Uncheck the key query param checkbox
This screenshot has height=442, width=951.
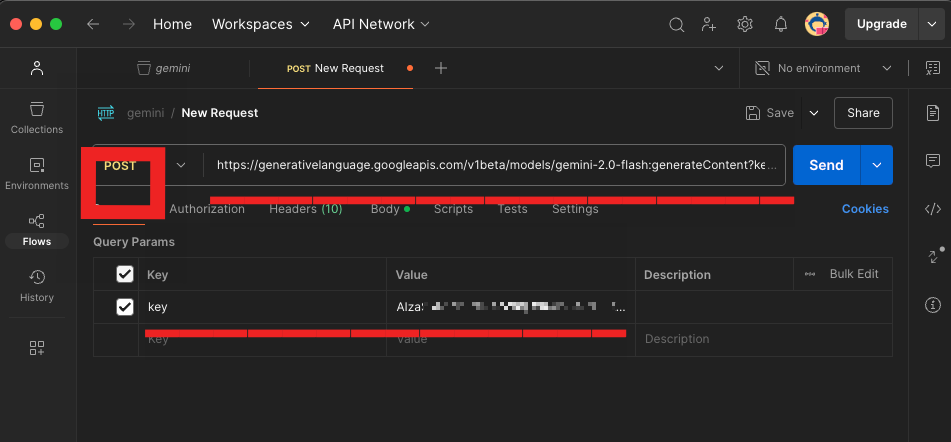125,307
